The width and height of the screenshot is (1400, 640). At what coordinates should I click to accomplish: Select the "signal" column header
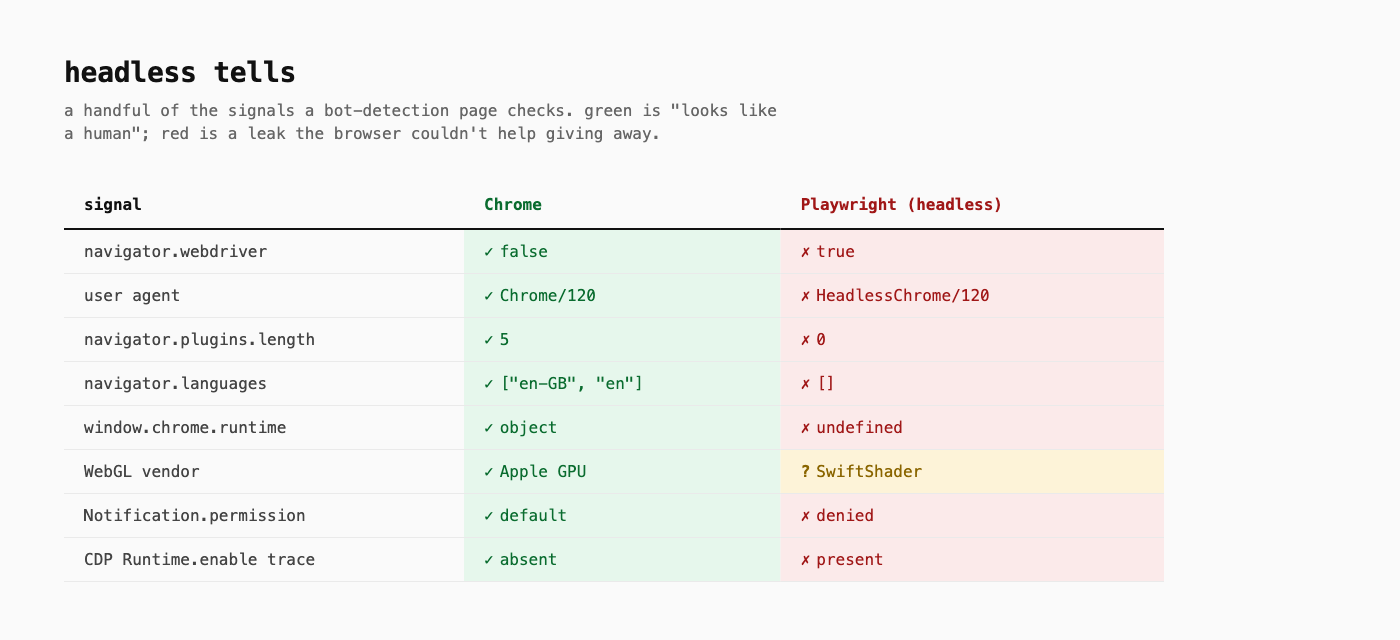pos(113,204)
